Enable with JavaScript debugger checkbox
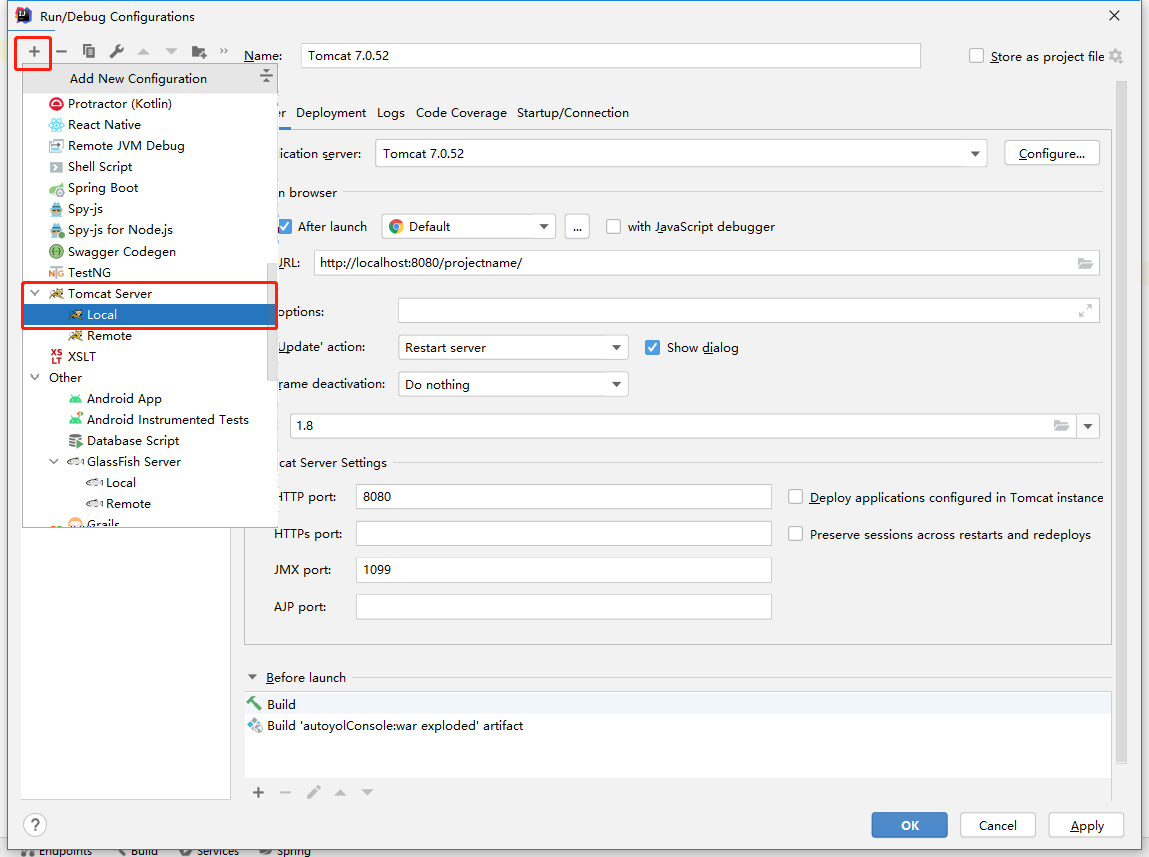Image resolution: width=1149 pixels, height=857 pixels. 613,226
